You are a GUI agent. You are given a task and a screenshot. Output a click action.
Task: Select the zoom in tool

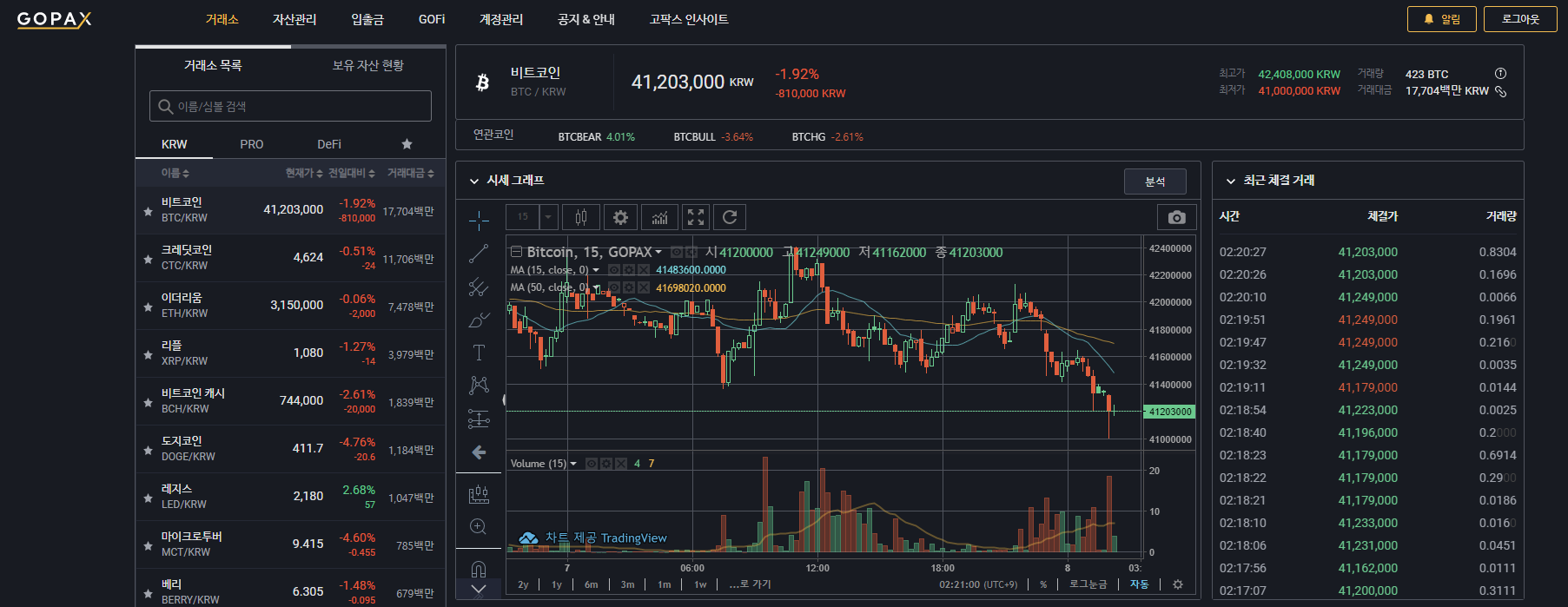(x=478, y=526)
